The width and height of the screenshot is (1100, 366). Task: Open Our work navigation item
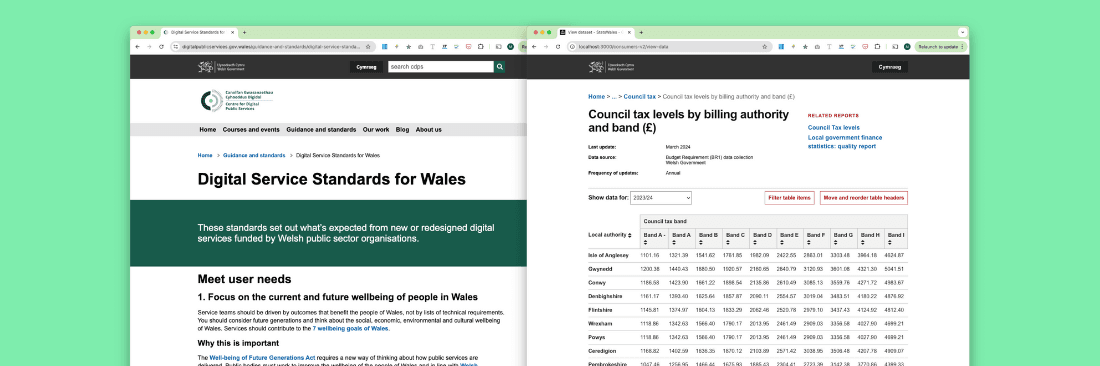point(376,130)
